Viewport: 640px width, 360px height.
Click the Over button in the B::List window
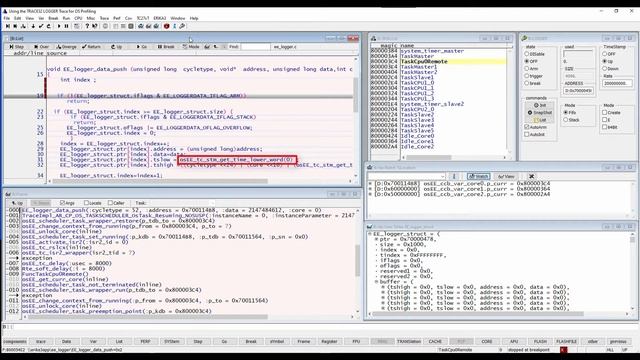[x=42, y=47]
